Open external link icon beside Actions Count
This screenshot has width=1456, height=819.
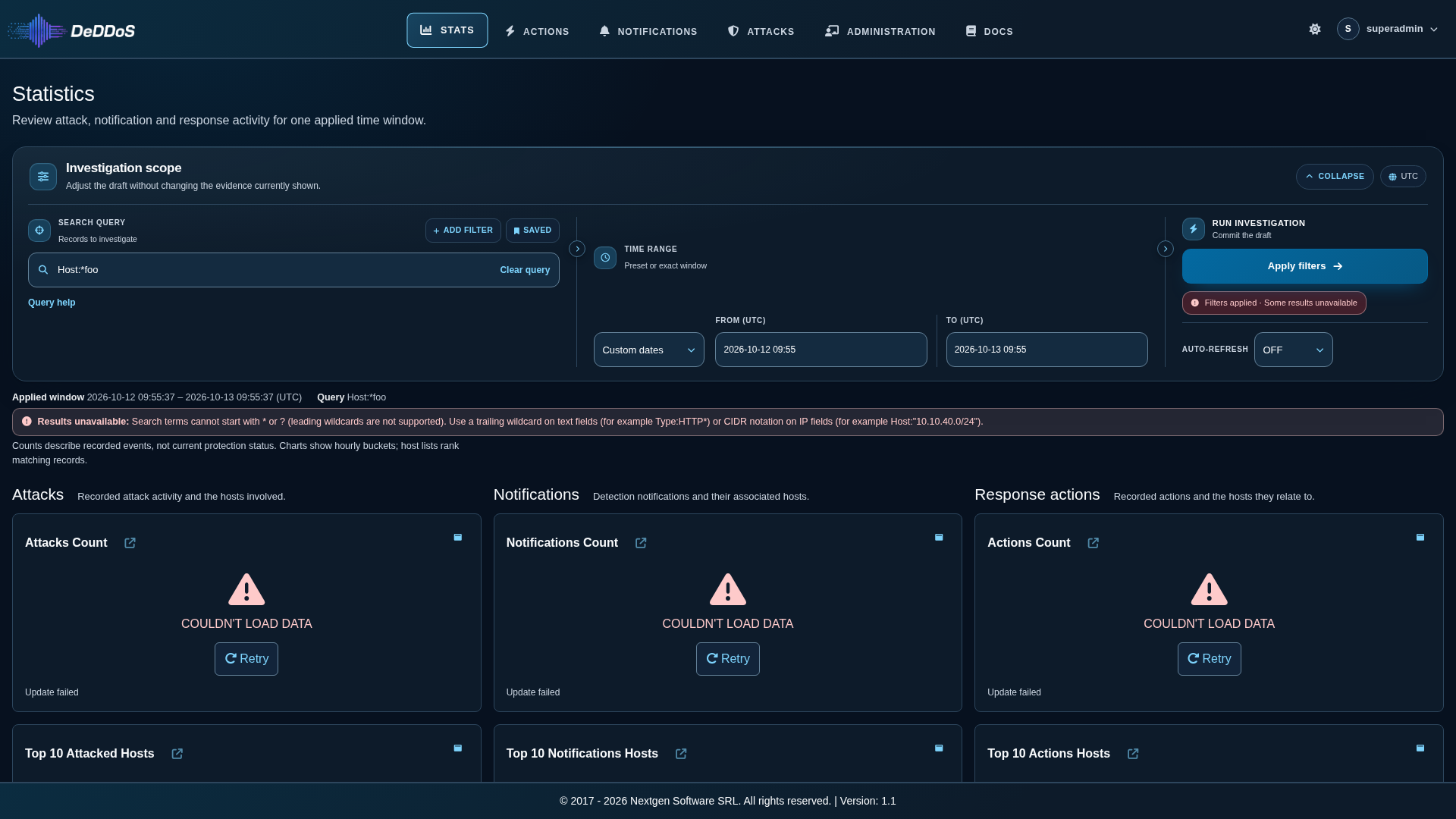click(1094, 543)
